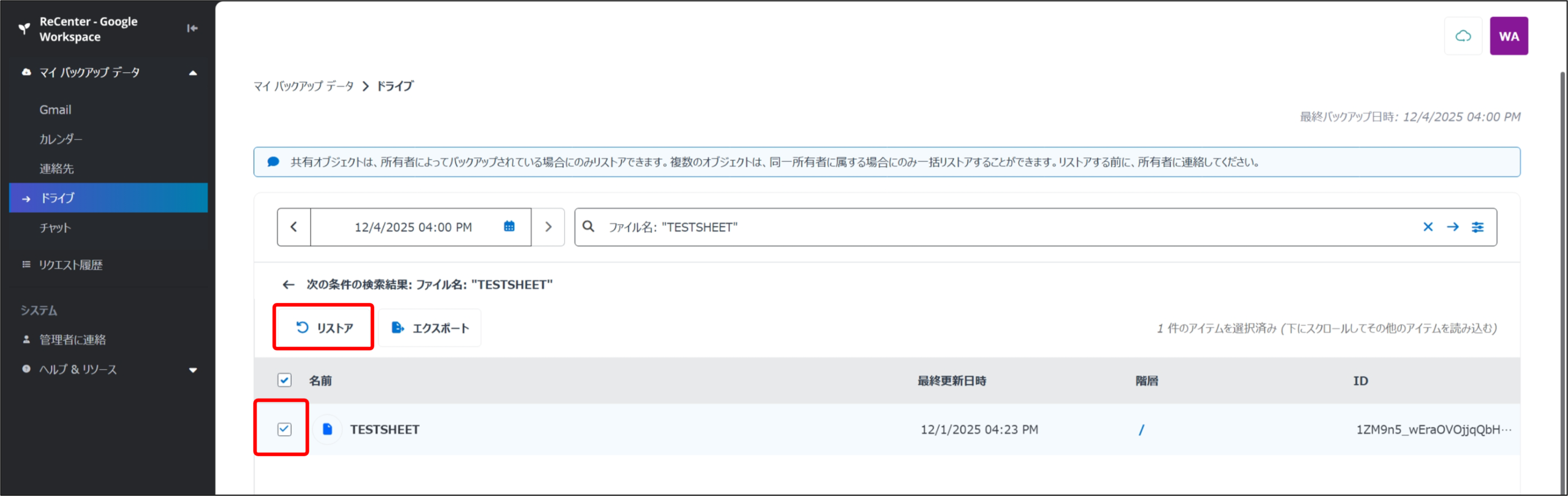Expand the ヘルプ & リソース menu
Image resolution: width=1568 pixels, height=496 pixels.
pyautogui.click(x=193, y=370)
